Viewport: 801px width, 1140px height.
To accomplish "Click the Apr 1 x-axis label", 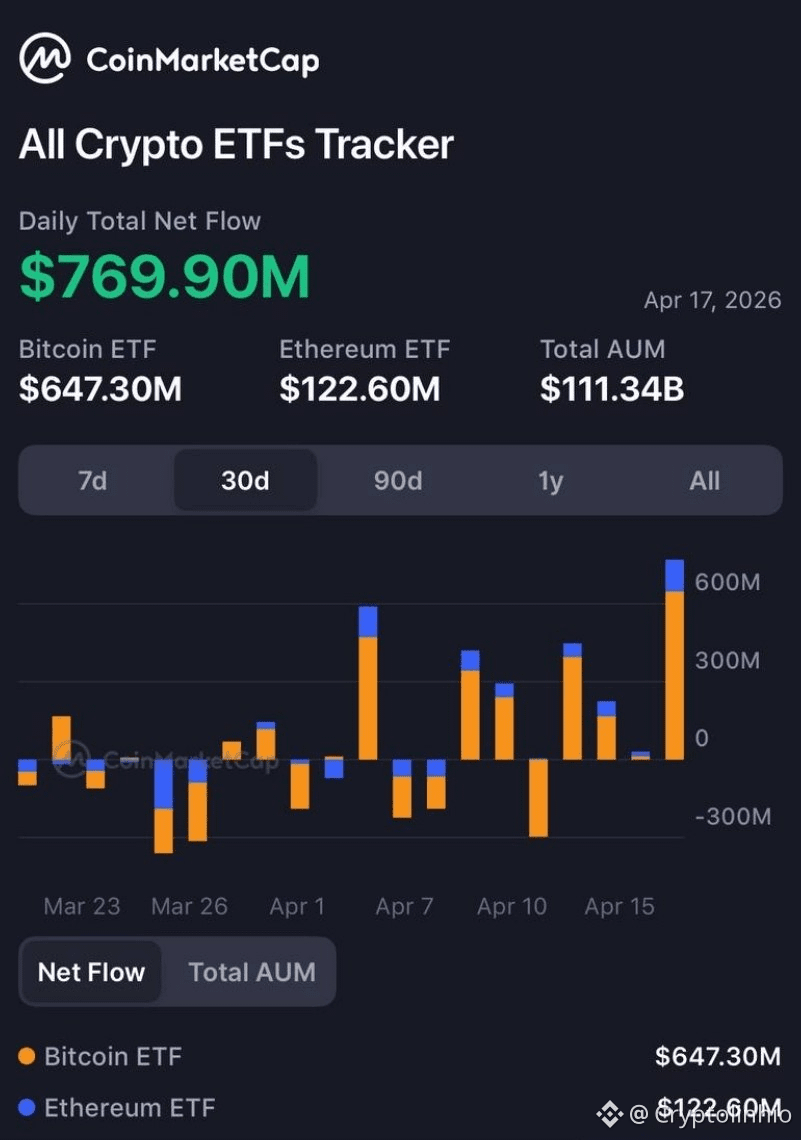I will point(297,907).
